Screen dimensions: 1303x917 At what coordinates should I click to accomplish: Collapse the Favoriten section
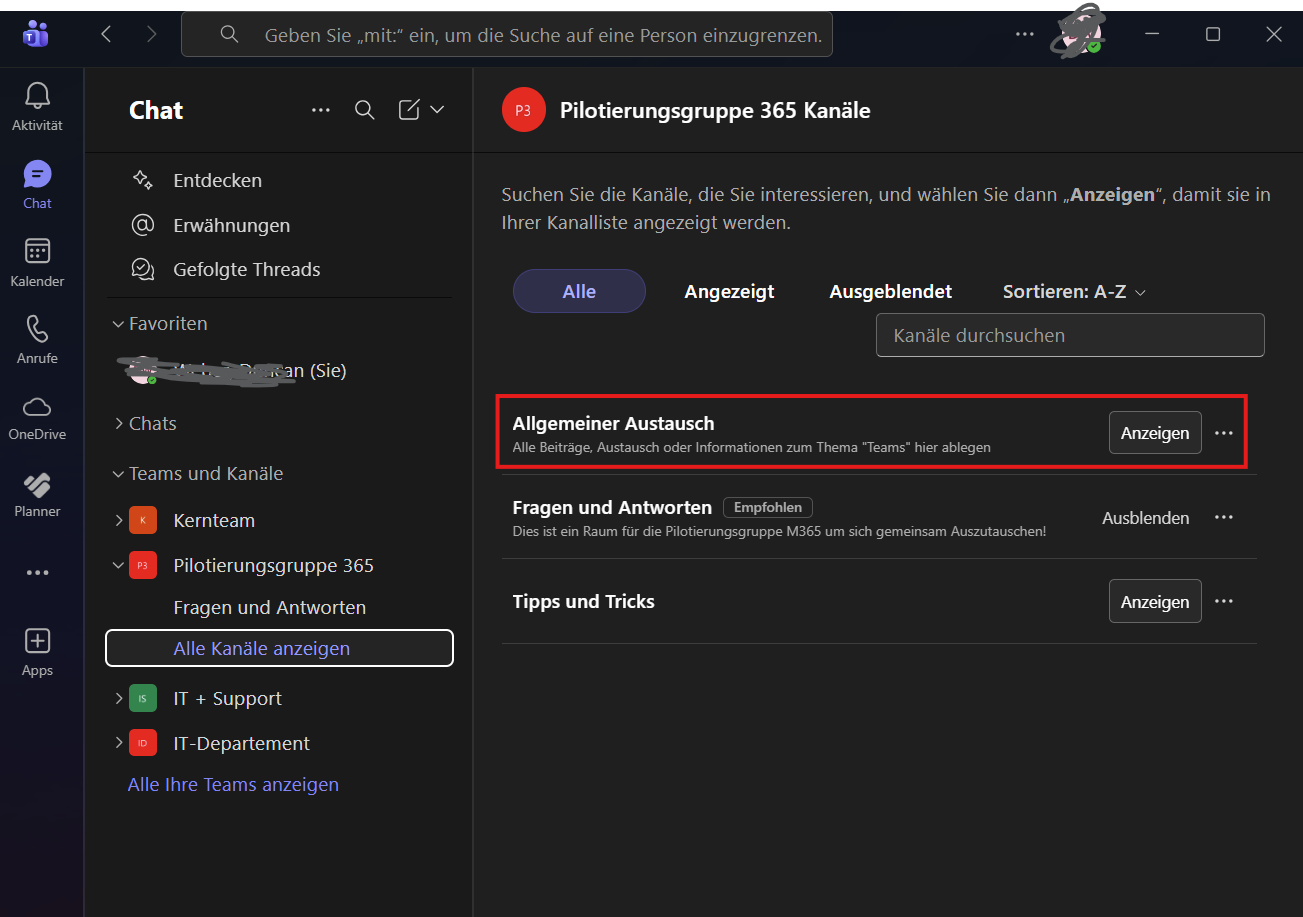click(x=119, y=324)
